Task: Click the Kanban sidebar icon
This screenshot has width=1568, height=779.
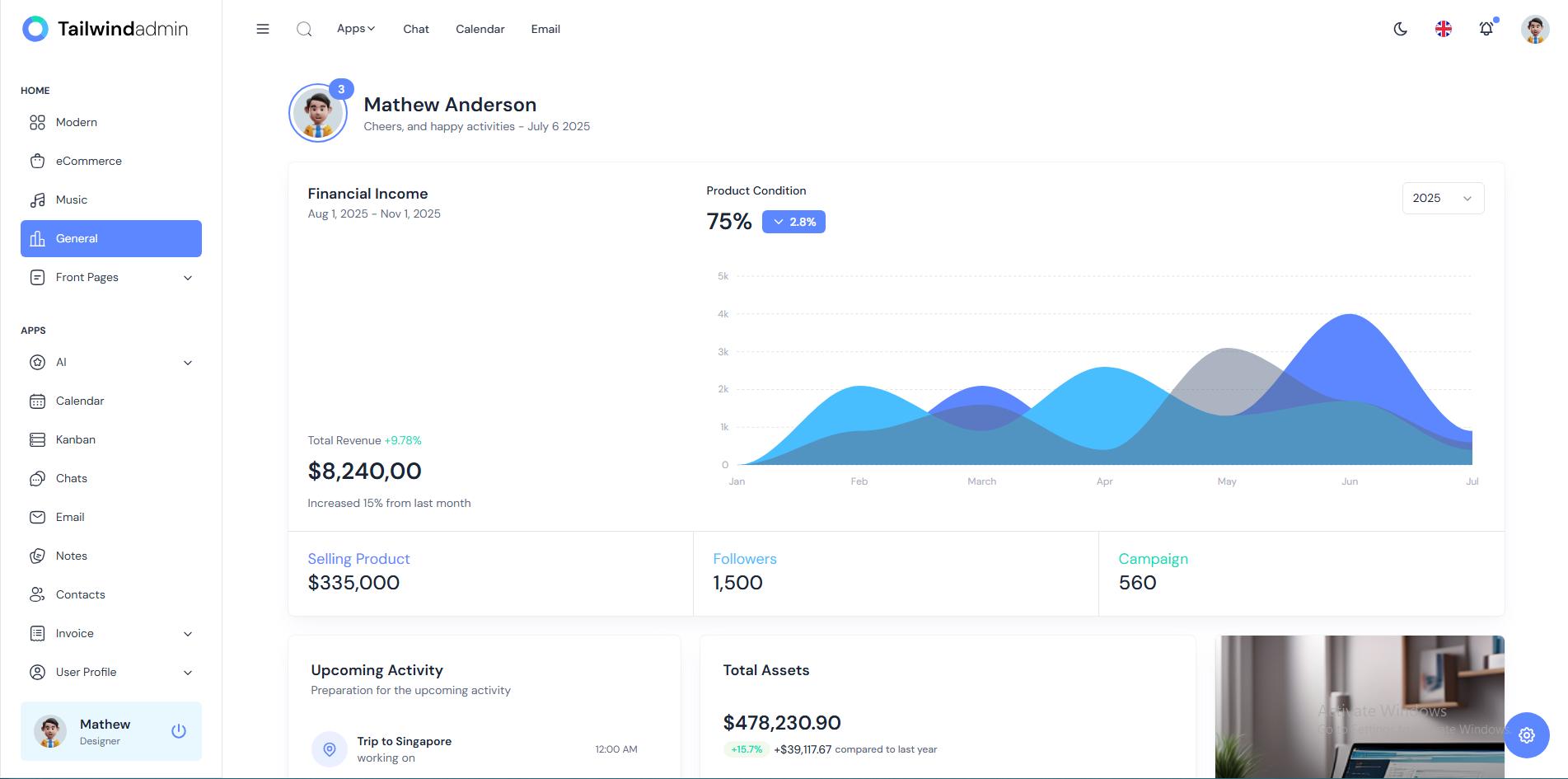Action: [x=37, y=440]
